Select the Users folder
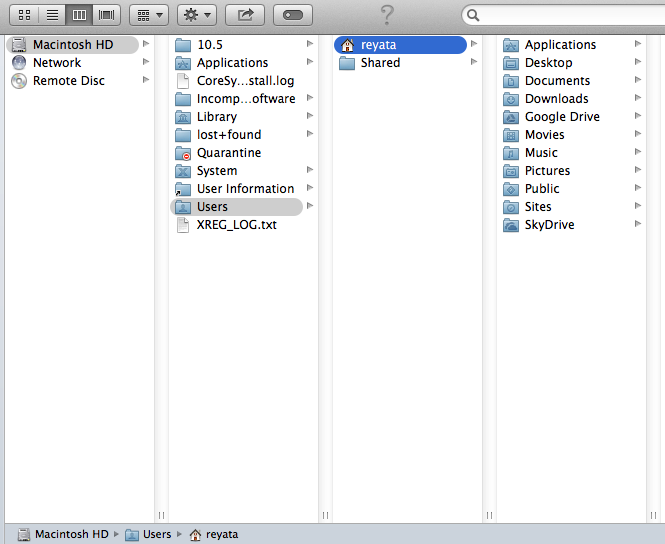This screenshot has height=544, width=665. tap(237, 207)
